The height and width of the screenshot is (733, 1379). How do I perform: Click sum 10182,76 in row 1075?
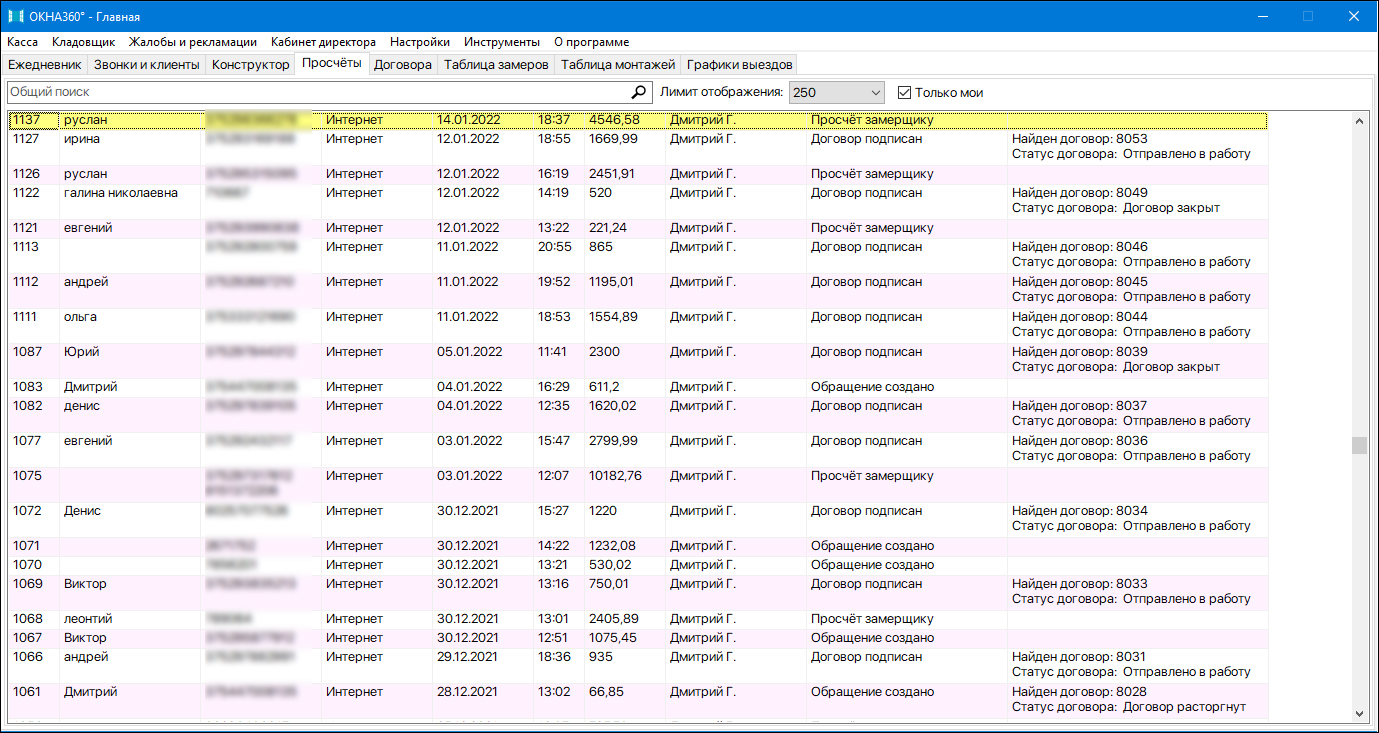click(x=616, y=476)
